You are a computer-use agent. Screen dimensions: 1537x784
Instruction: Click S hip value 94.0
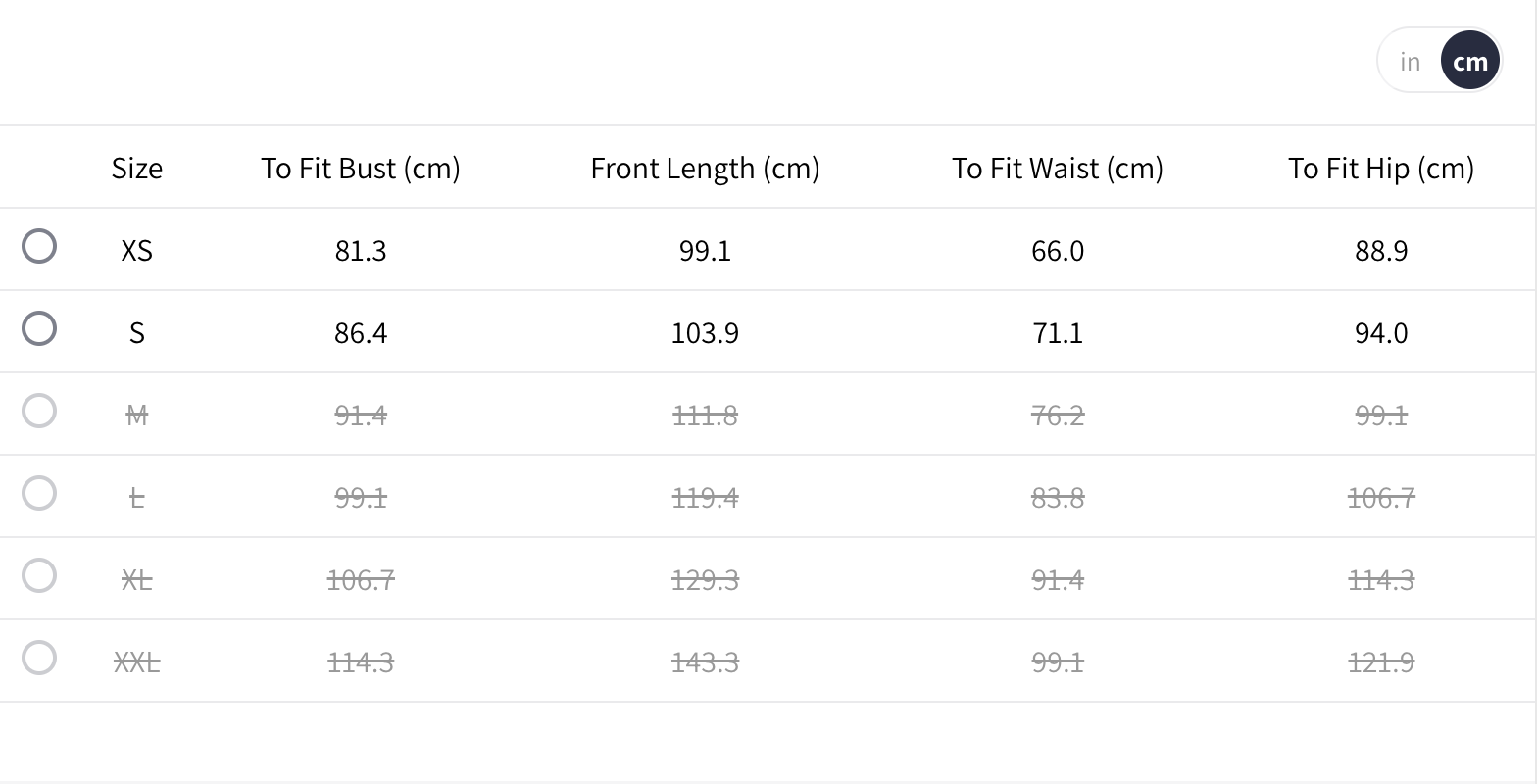point(1381,333)
